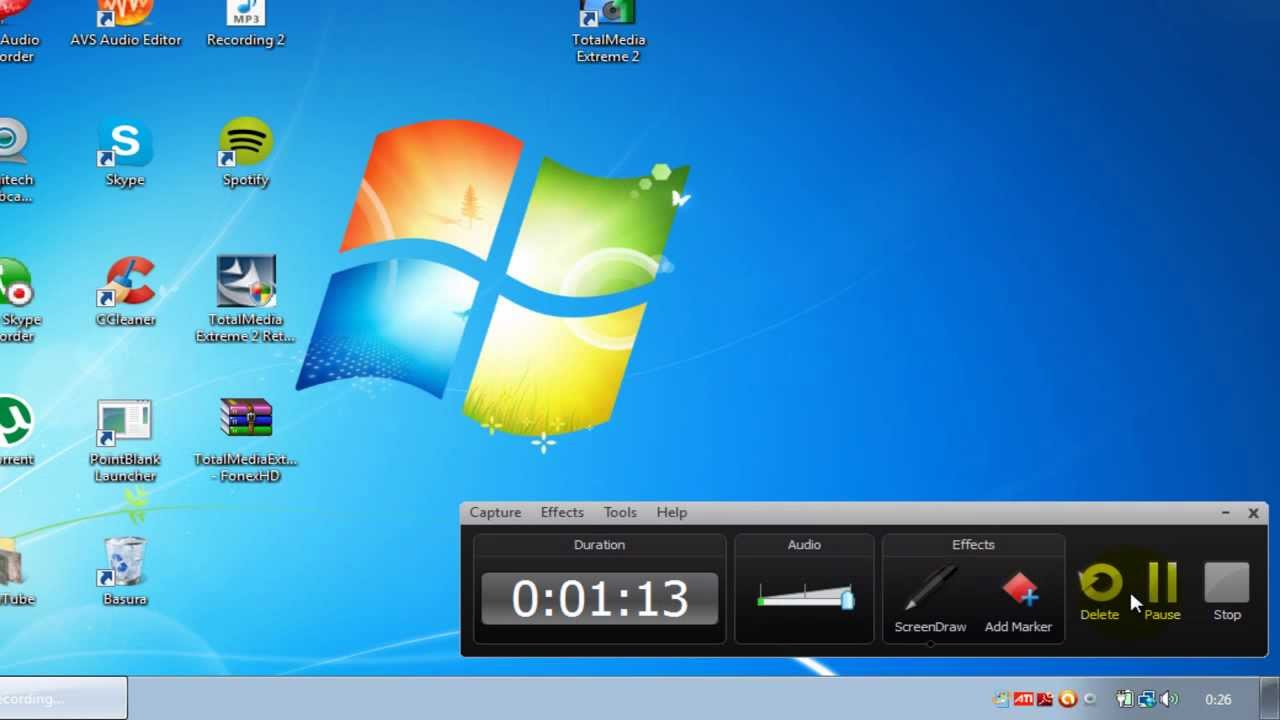Select the ScreenDraw pen tool
This screenshot has width=1280, height=720.
click(x=930, y=601)
